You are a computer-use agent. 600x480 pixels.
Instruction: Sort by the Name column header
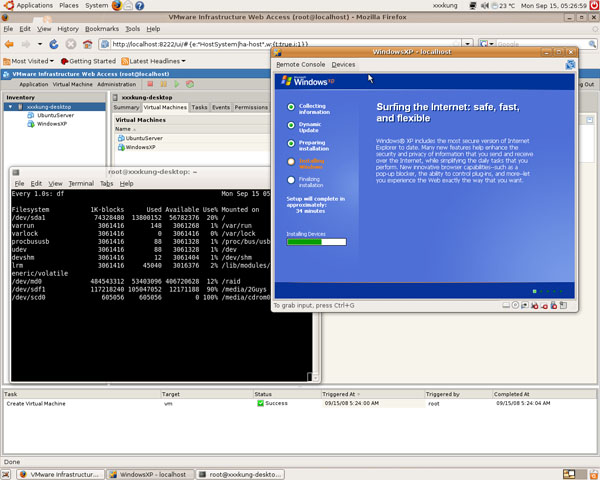pos(126,129)
